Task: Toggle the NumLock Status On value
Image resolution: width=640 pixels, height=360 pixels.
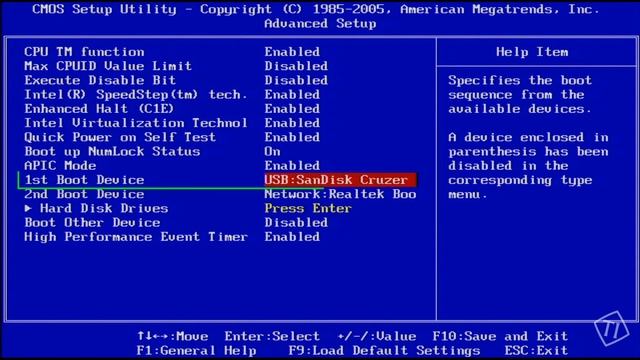Action: [x=272, y=151]
